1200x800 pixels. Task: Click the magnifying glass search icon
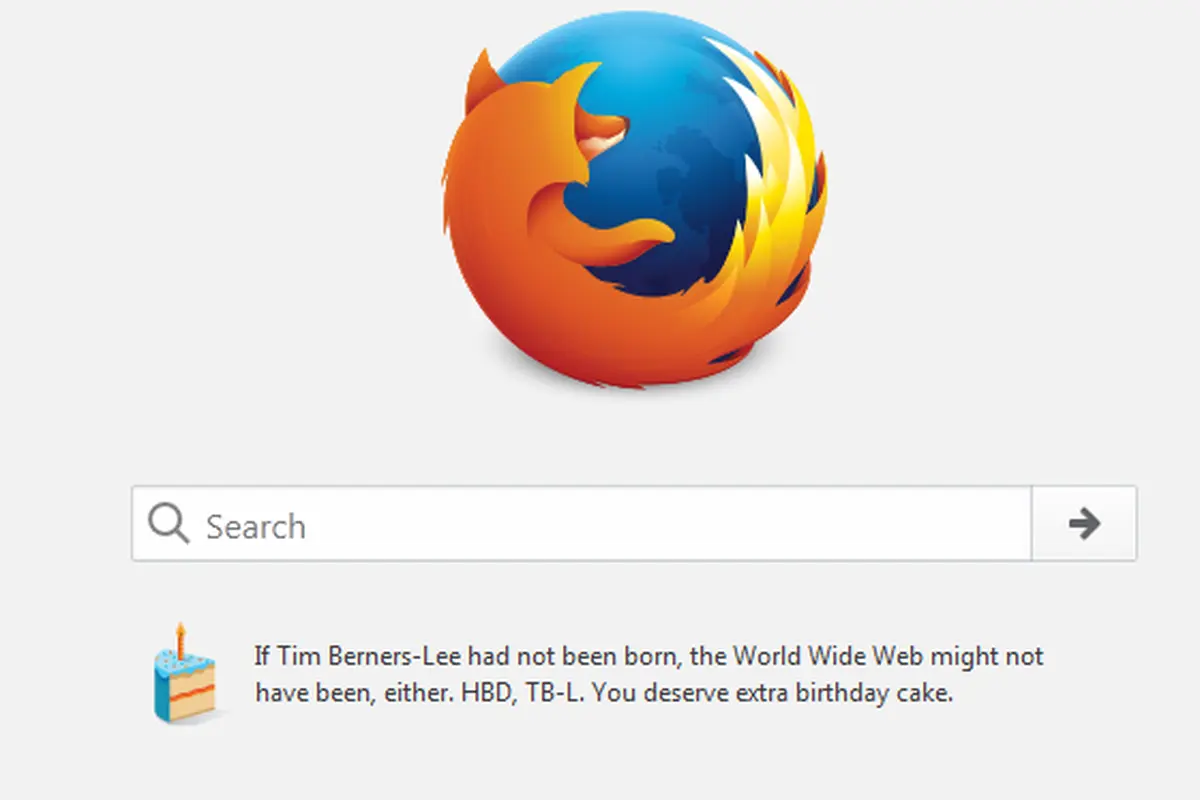pyautogui.click(x=168, y=523)
